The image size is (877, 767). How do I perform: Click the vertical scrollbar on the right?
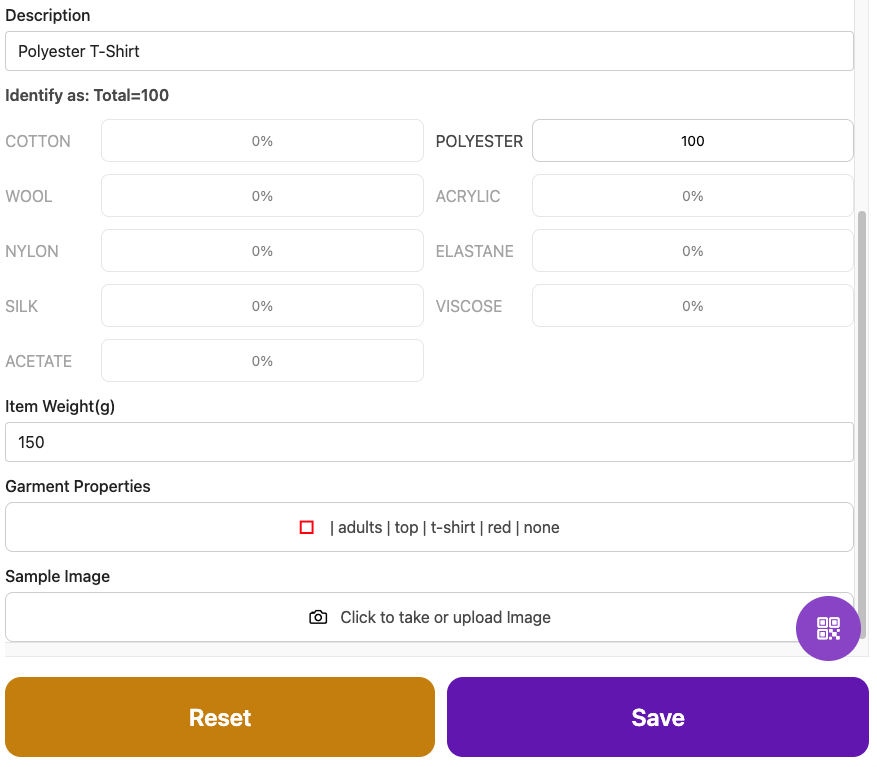pyautogui.click(x=862, y=420)
